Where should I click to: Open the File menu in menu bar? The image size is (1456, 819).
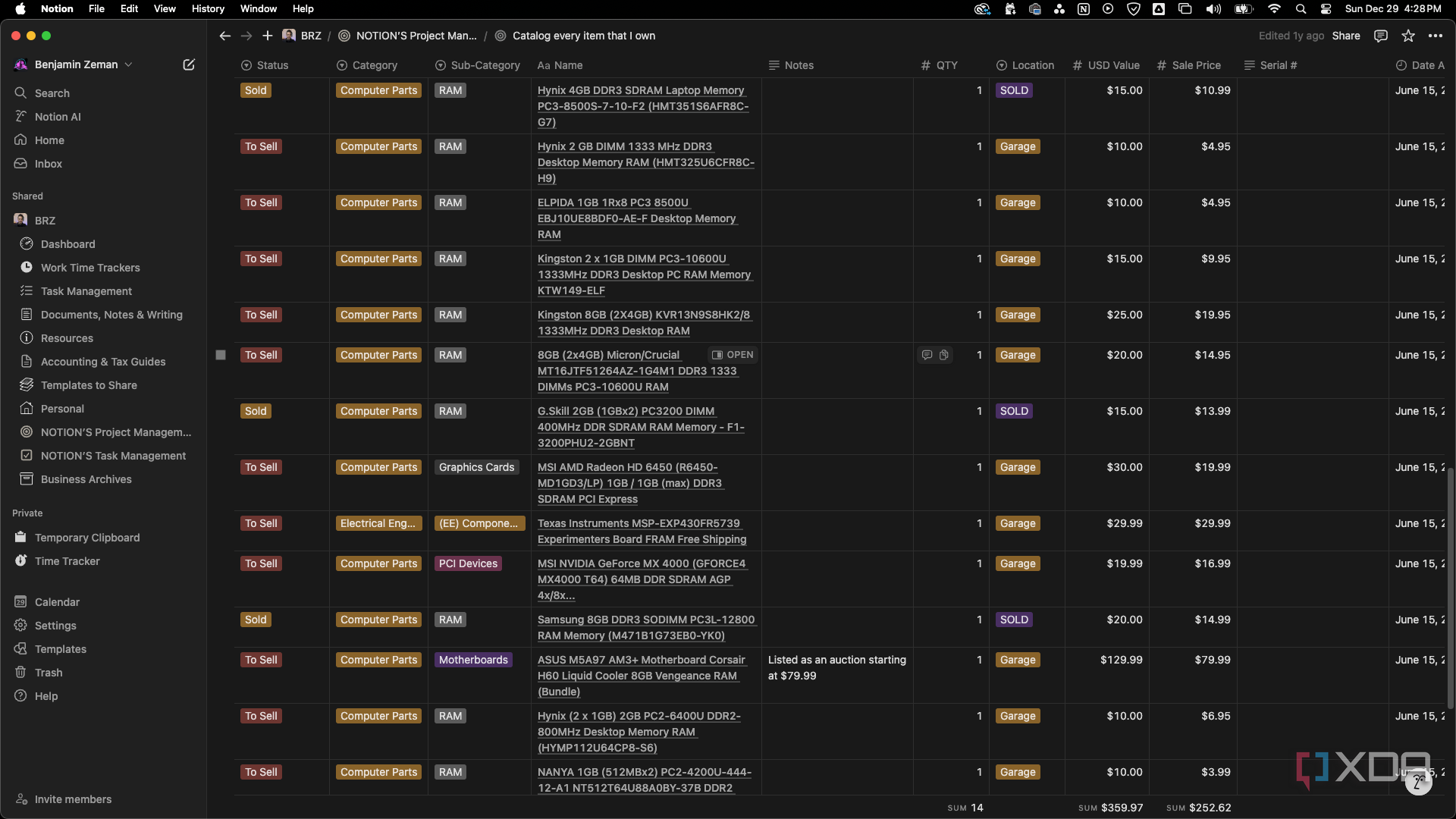coord(96,8)
